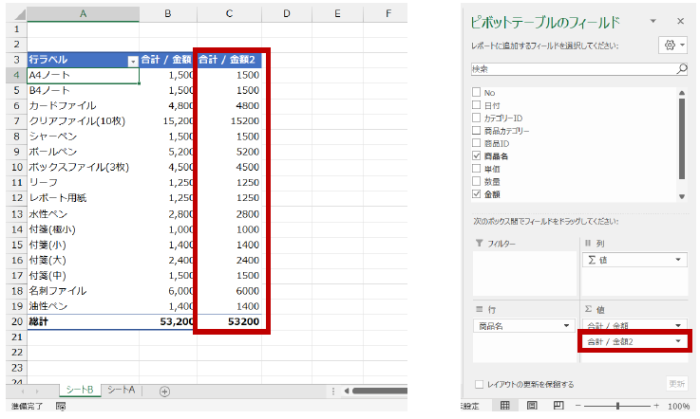The image size is (700, 419).
Task: Click the 更新 button in fields pane
Action: coord(677,384)
